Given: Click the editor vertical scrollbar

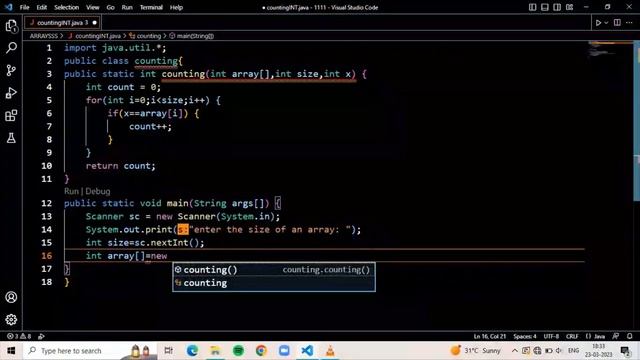Looking at the screenshot, I should (x=637, y=122).
